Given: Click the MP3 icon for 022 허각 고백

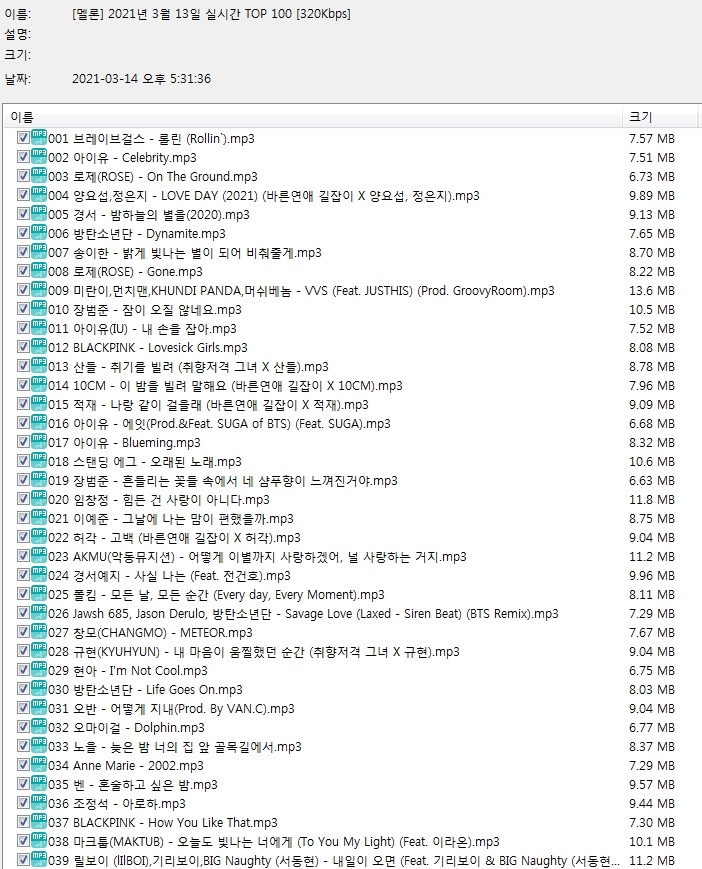Looking at the screenshot, I should [39, 536].
